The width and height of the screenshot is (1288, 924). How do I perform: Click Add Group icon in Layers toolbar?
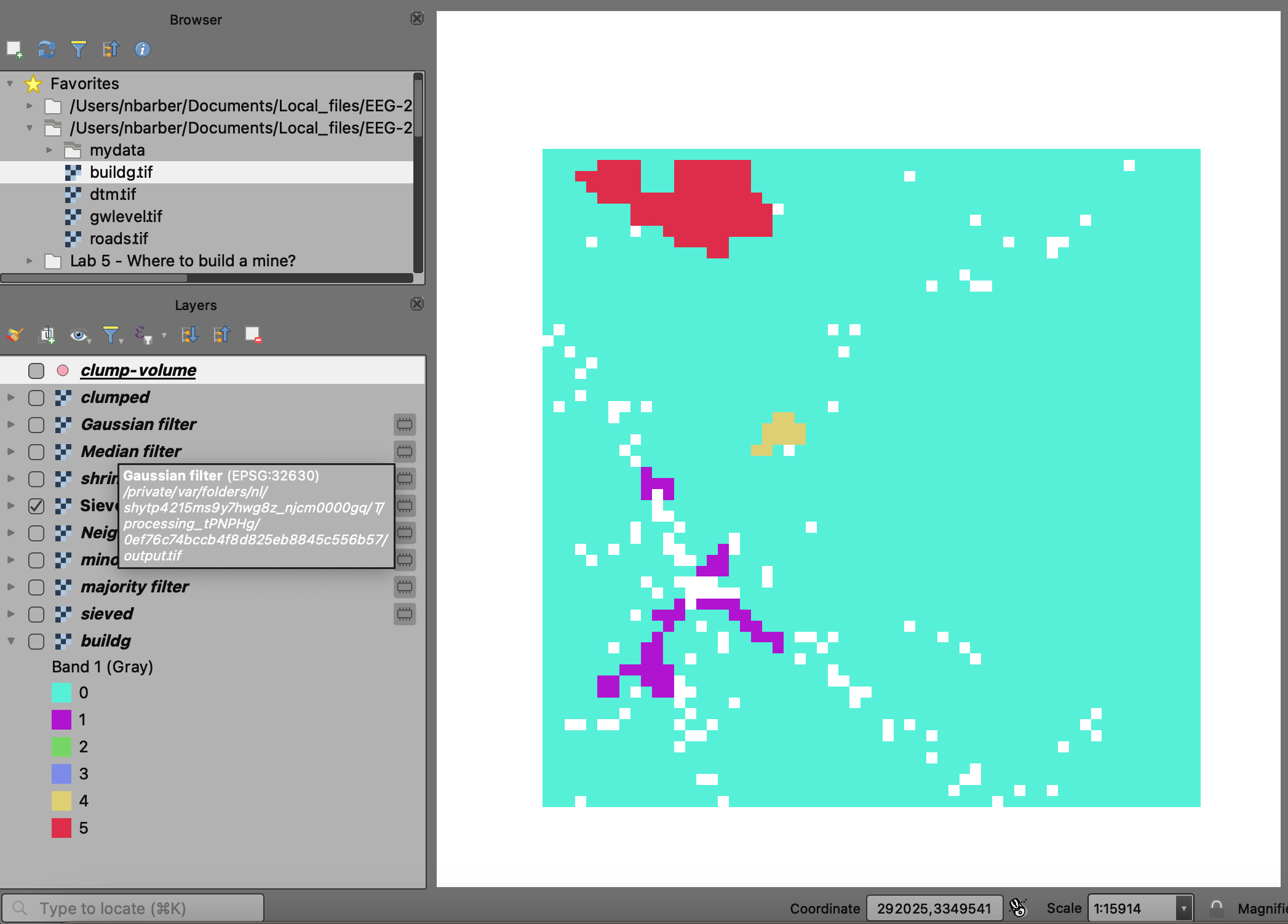tap(47, 335)
